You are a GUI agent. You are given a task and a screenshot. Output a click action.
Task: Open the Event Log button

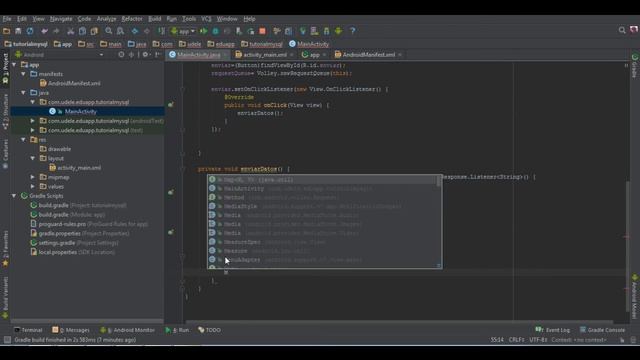[553, 330]
